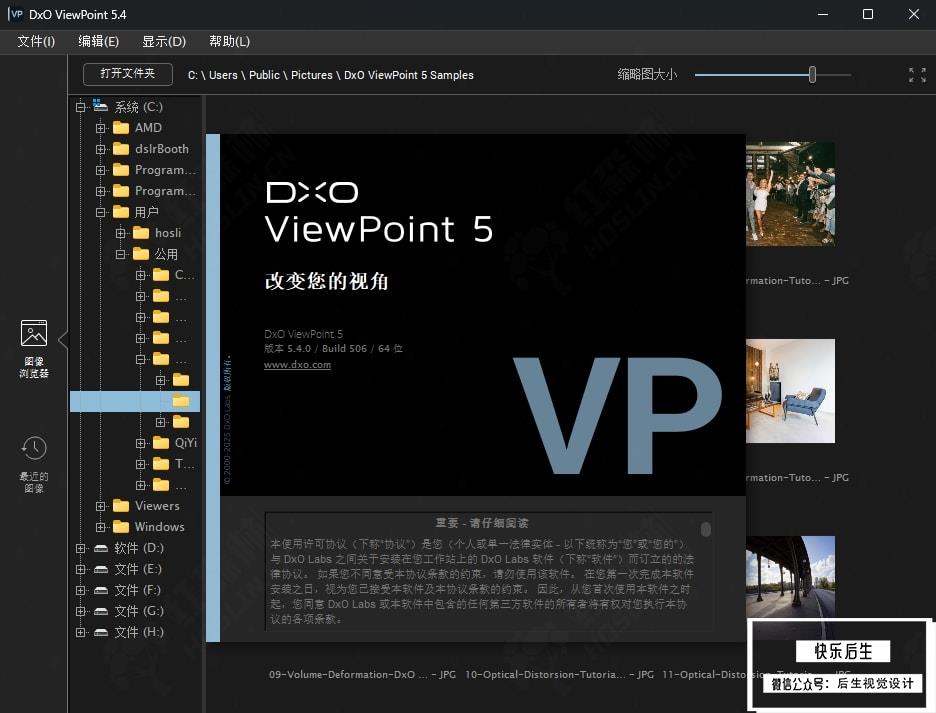936x713 pixels.
Task: Click the VP app icon in title bar
Action: pyautogui.click(x=15, y=14)
